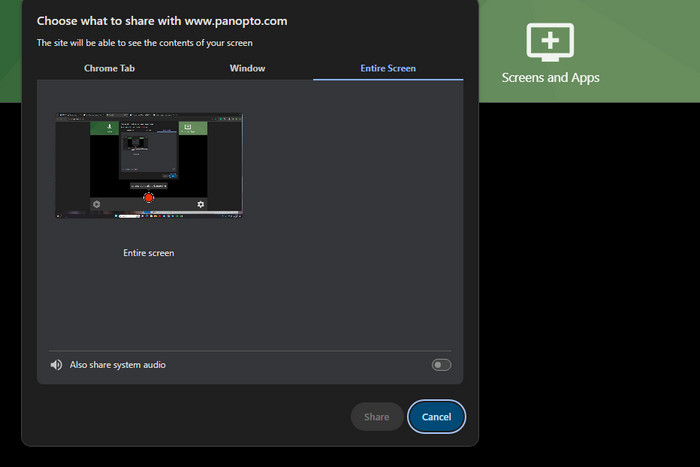Click the Share button
Viewport: 700px width, 467px height.
(x=377, y=417)
